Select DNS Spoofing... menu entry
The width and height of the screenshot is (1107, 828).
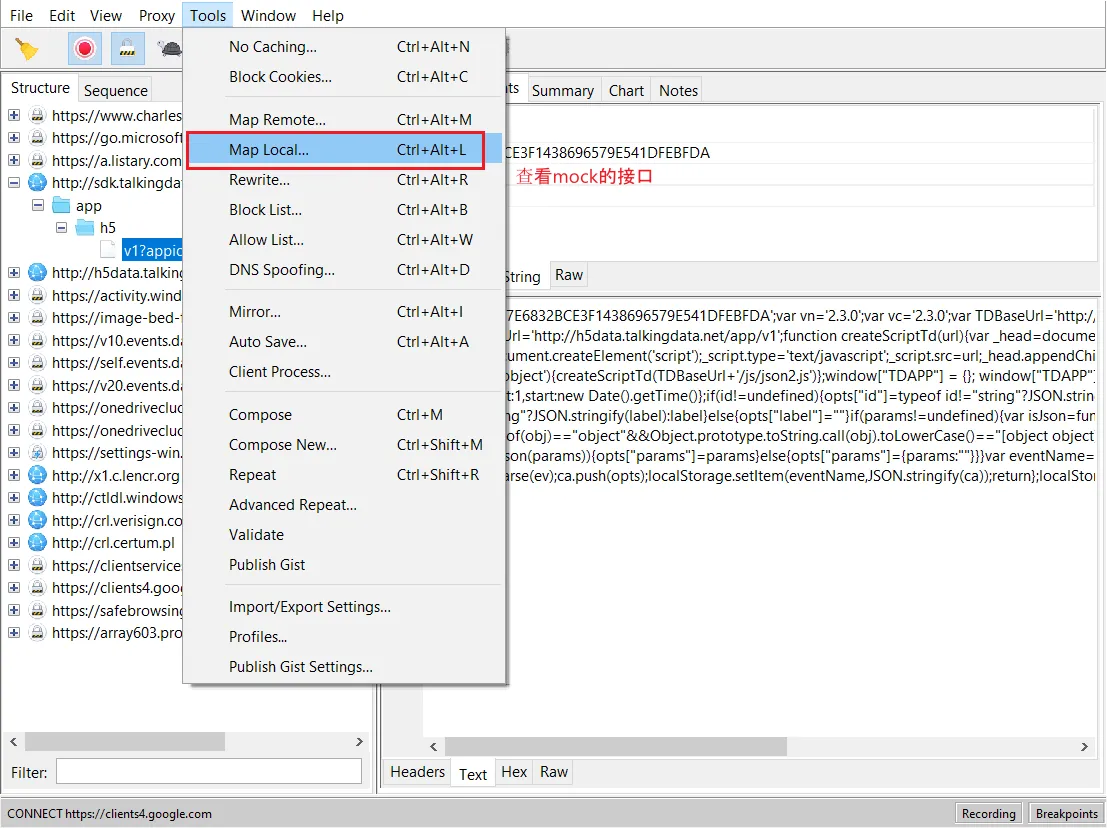(345, 270)
